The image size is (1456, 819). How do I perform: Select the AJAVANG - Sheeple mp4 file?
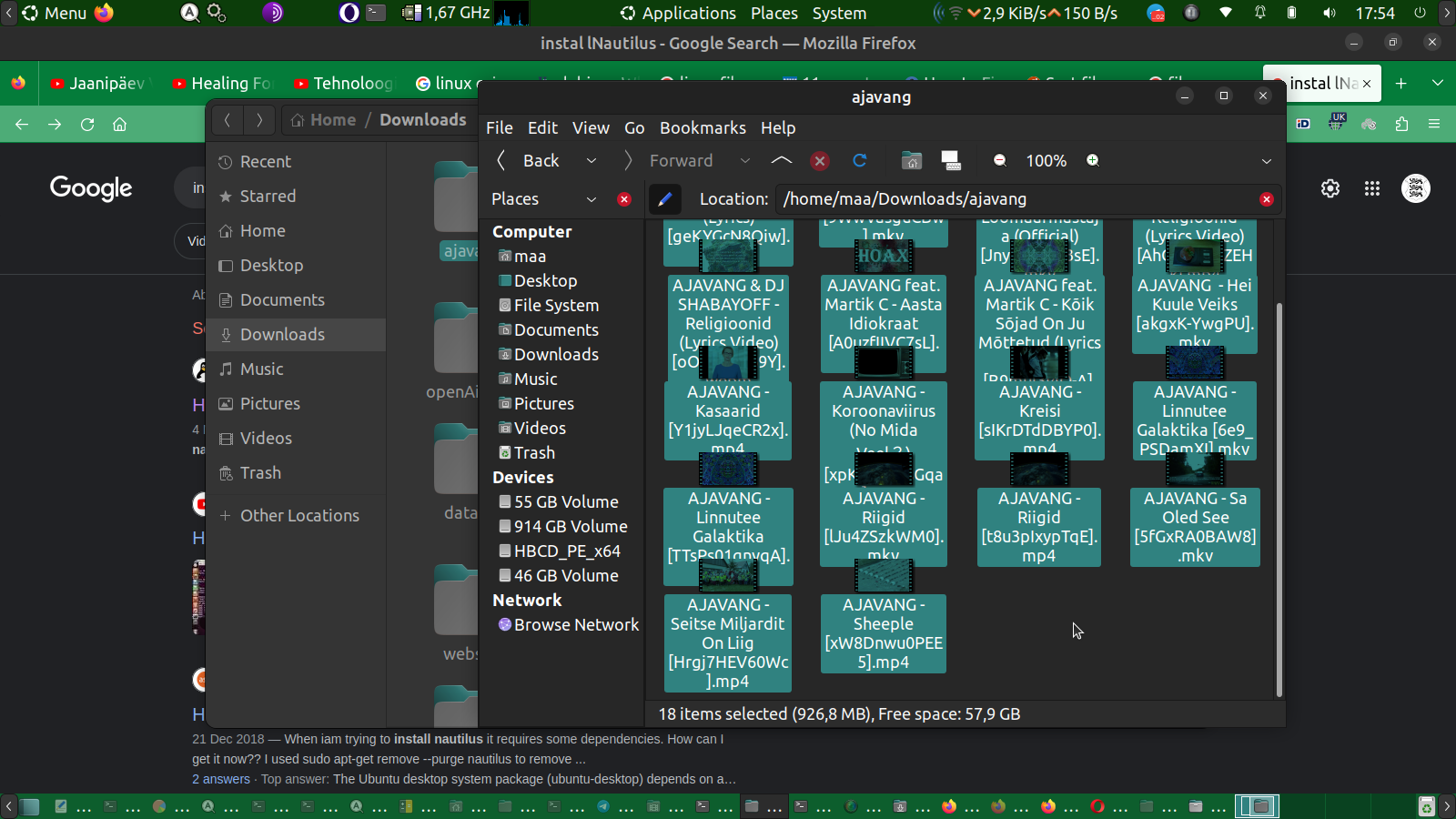883,634
